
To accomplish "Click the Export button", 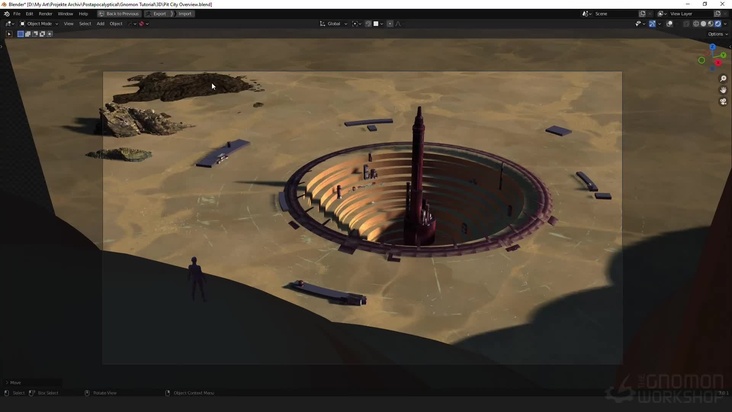I will pos(159,14).
